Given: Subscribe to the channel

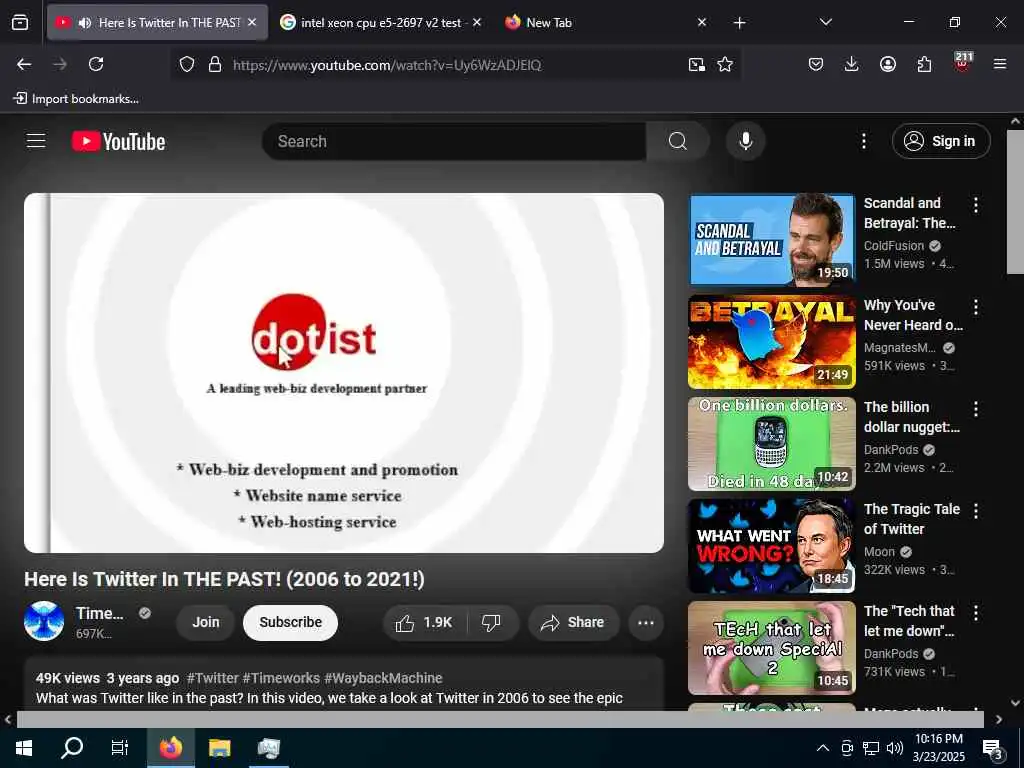Looking at the screenshot, I should point(291,622).
